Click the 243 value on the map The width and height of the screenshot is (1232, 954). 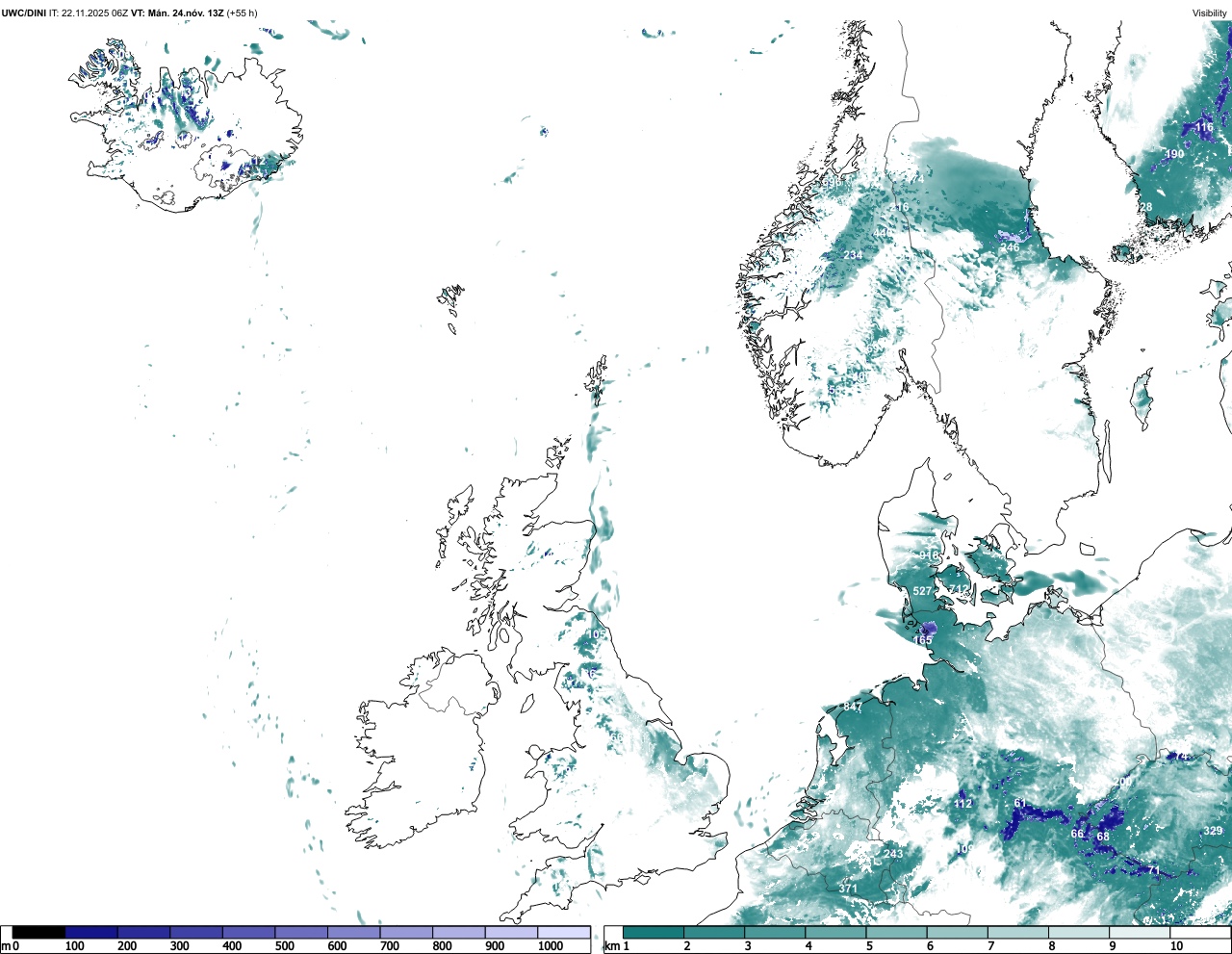pyautogui.click(x=893, y=854)
